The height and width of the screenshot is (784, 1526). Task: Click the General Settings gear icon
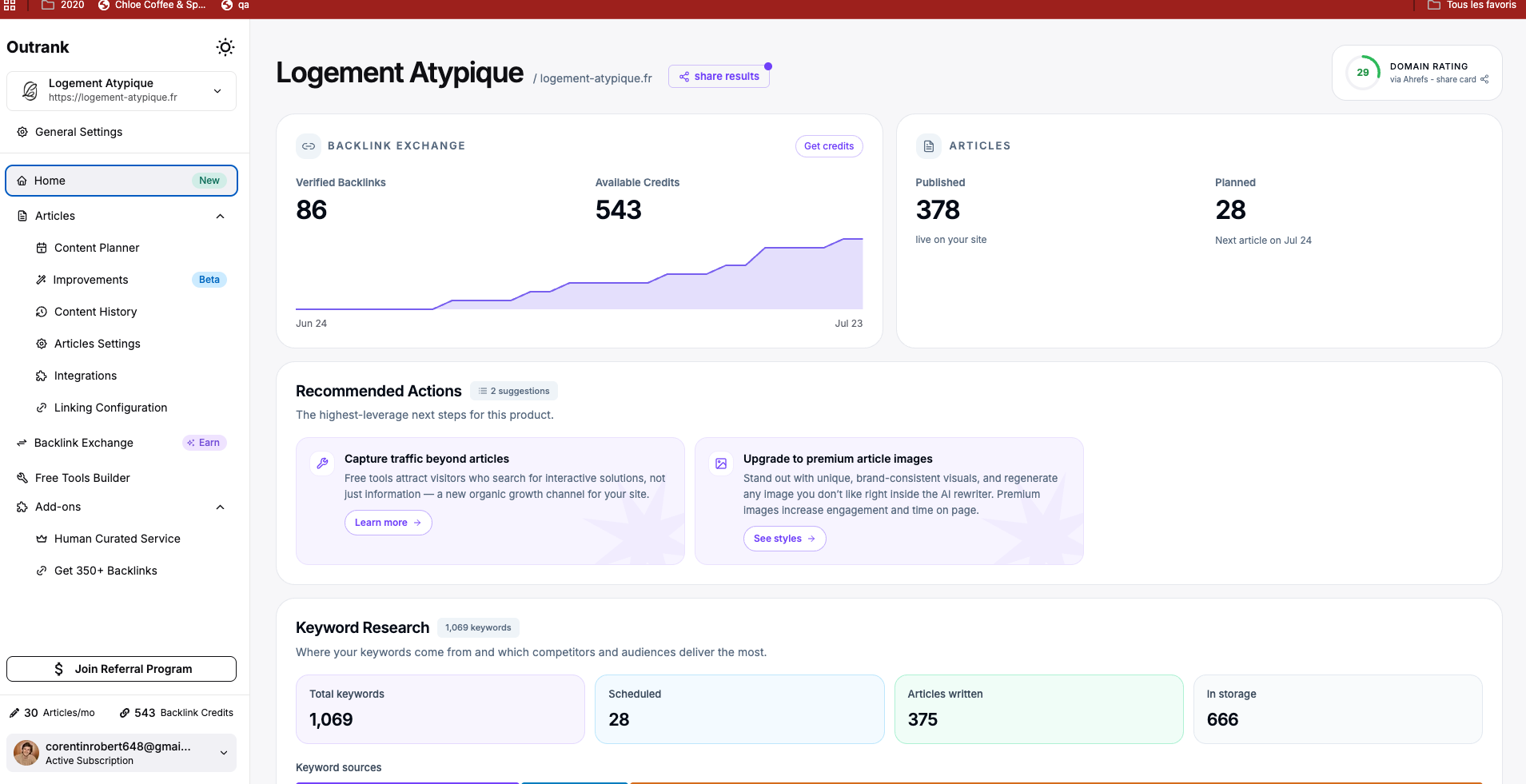[x=22, y=132]
